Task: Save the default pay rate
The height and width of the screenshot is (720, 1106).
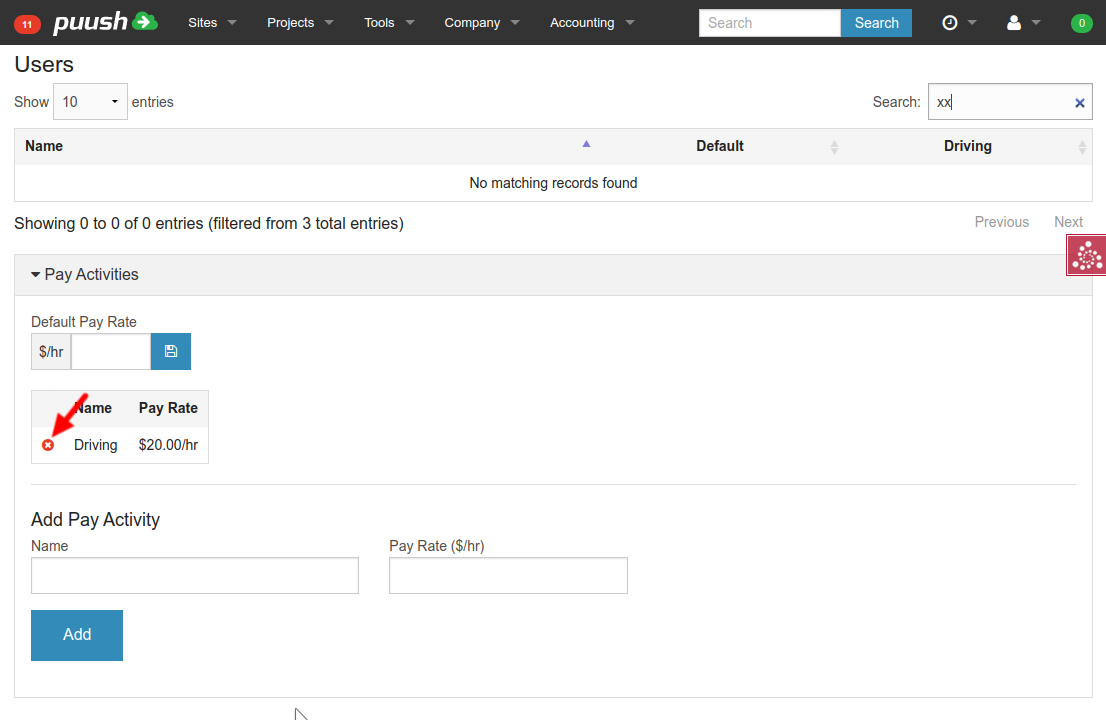Action: click(x=170, y=351)
